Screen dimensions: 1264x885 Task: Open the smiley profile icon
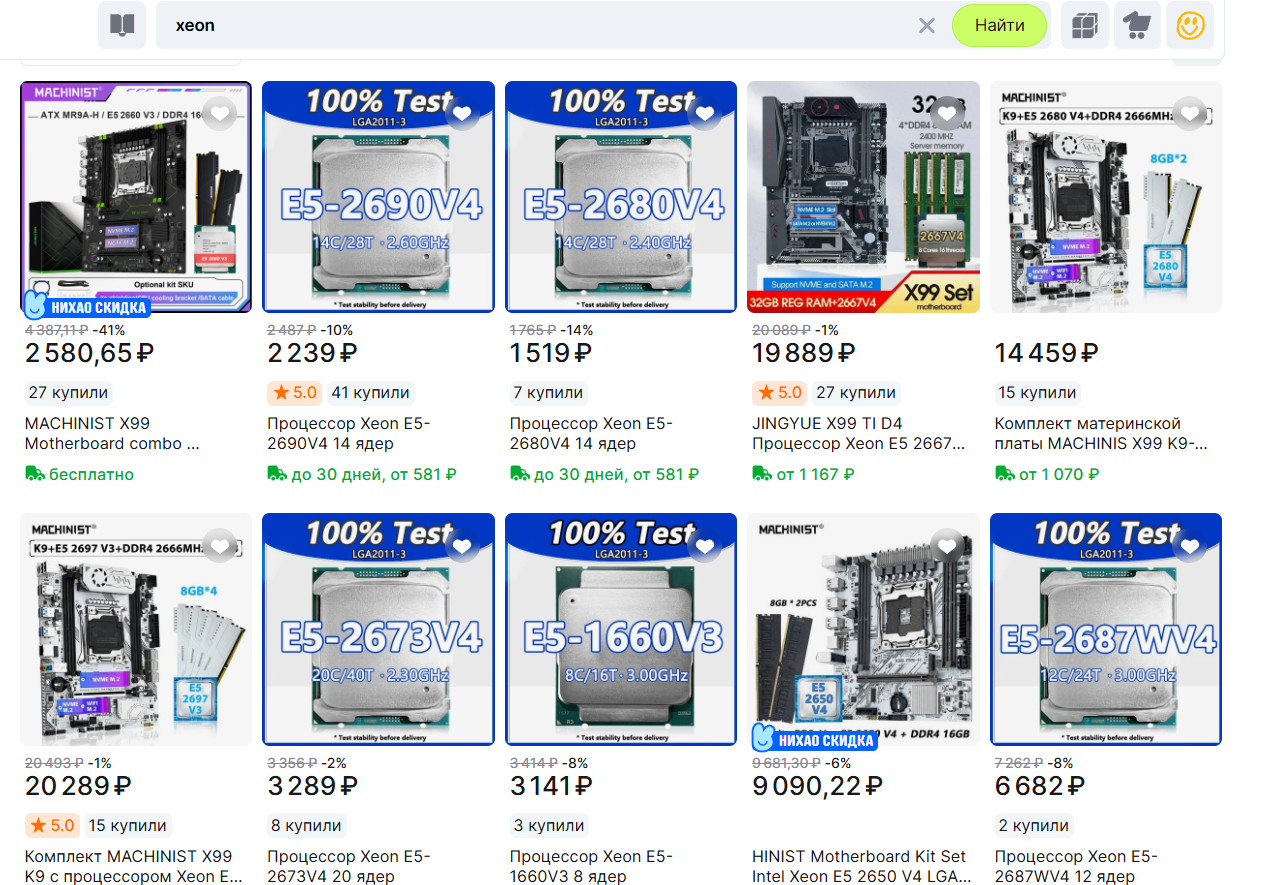[x=1190, y=25]
